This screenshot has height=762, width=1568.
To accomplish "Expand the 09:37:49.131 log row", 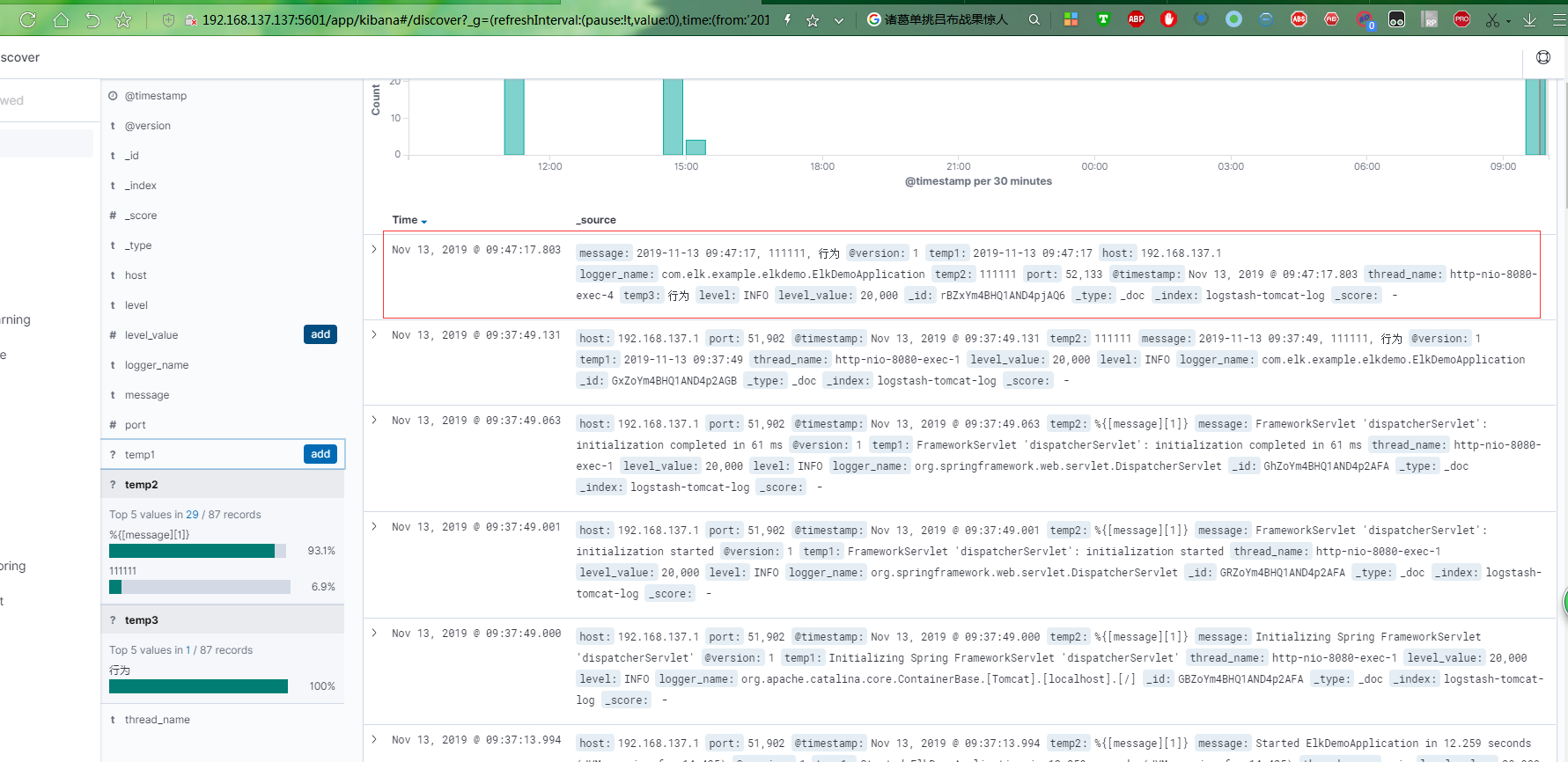I will pyautogui.click(x=374, y=335).
